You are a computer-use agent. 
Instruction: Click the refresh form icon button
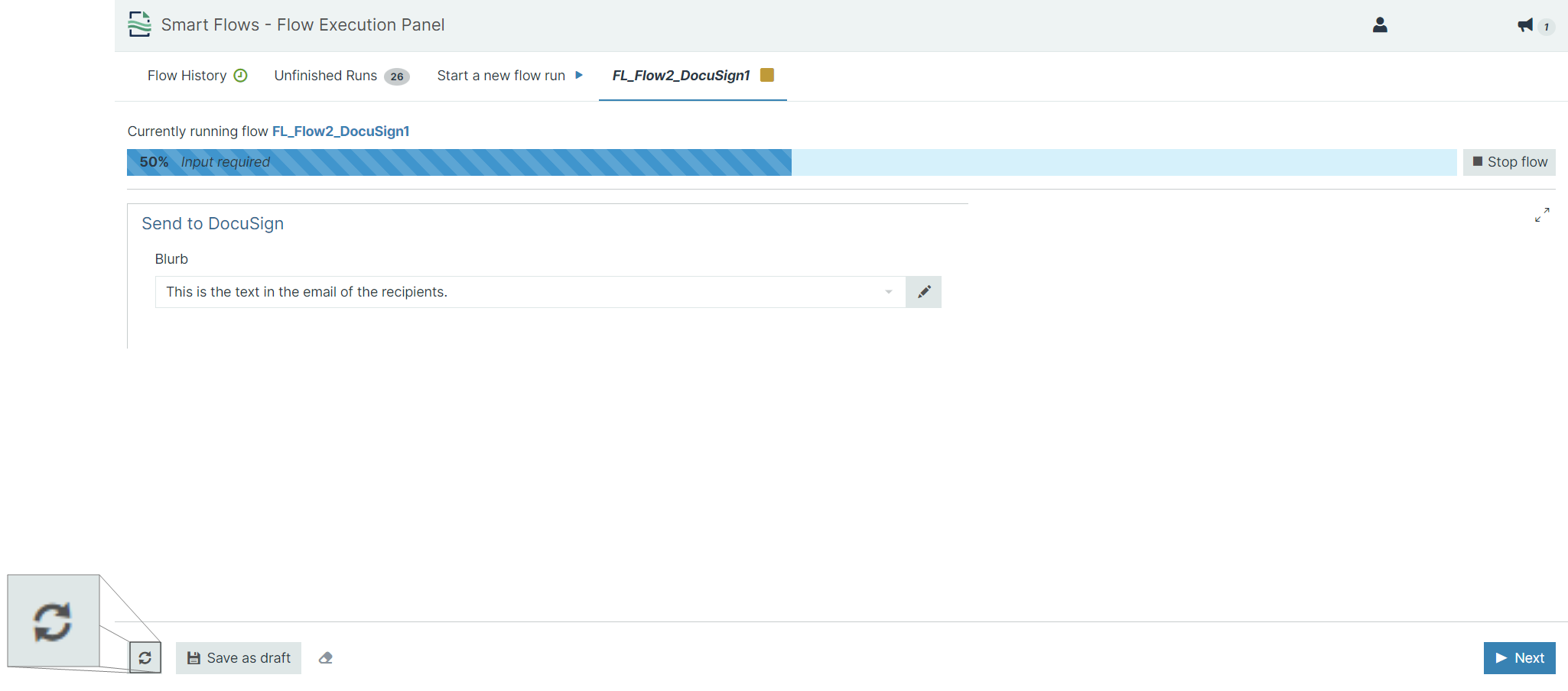[145, 658]
